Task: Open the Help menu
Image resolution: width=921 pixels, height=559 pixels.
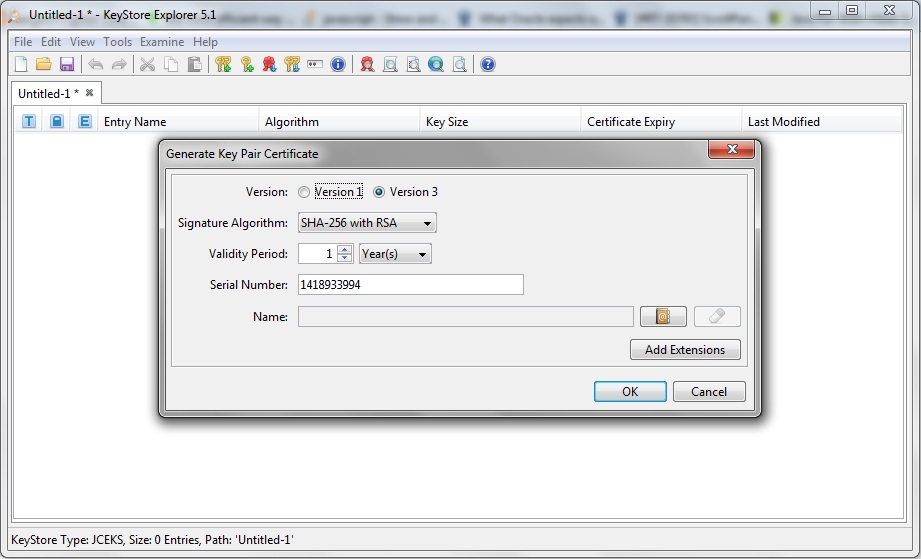Action: pos(205,42)
